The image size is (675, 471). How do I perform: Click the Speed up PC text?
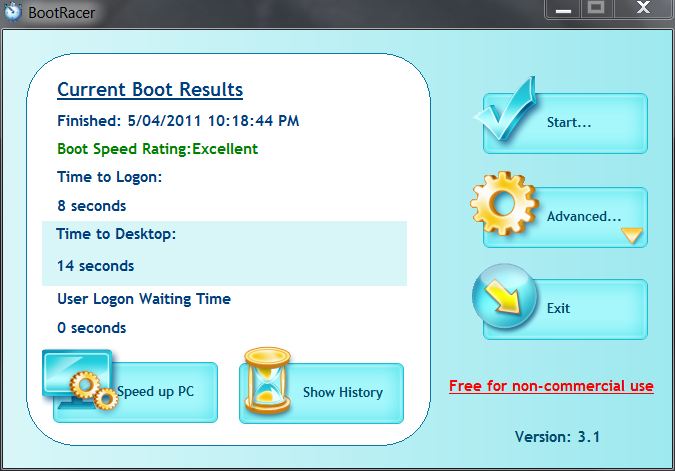point(155,391)
